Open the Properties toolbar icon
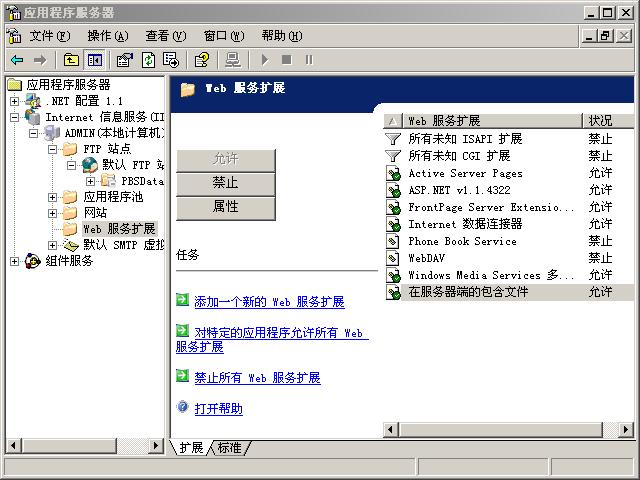Viewport: 640px width, 480px height. click(x=124, y=60)
